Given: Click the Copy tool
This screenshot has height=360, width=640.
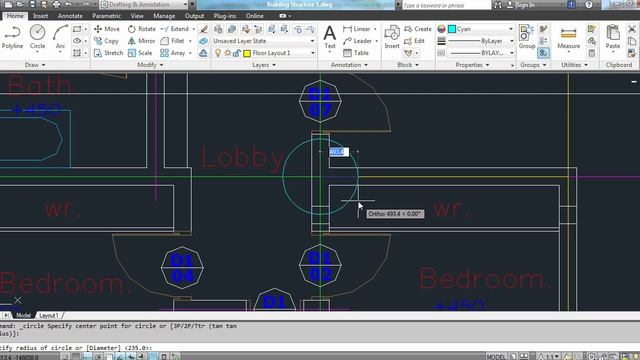Looking at the screenshot, I should coord(106,41).
